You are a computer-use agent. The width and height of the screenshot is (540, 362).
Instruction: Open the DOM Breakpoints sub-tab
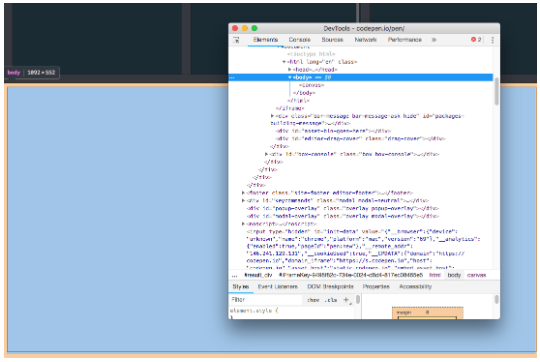click(x=330, y=287)
